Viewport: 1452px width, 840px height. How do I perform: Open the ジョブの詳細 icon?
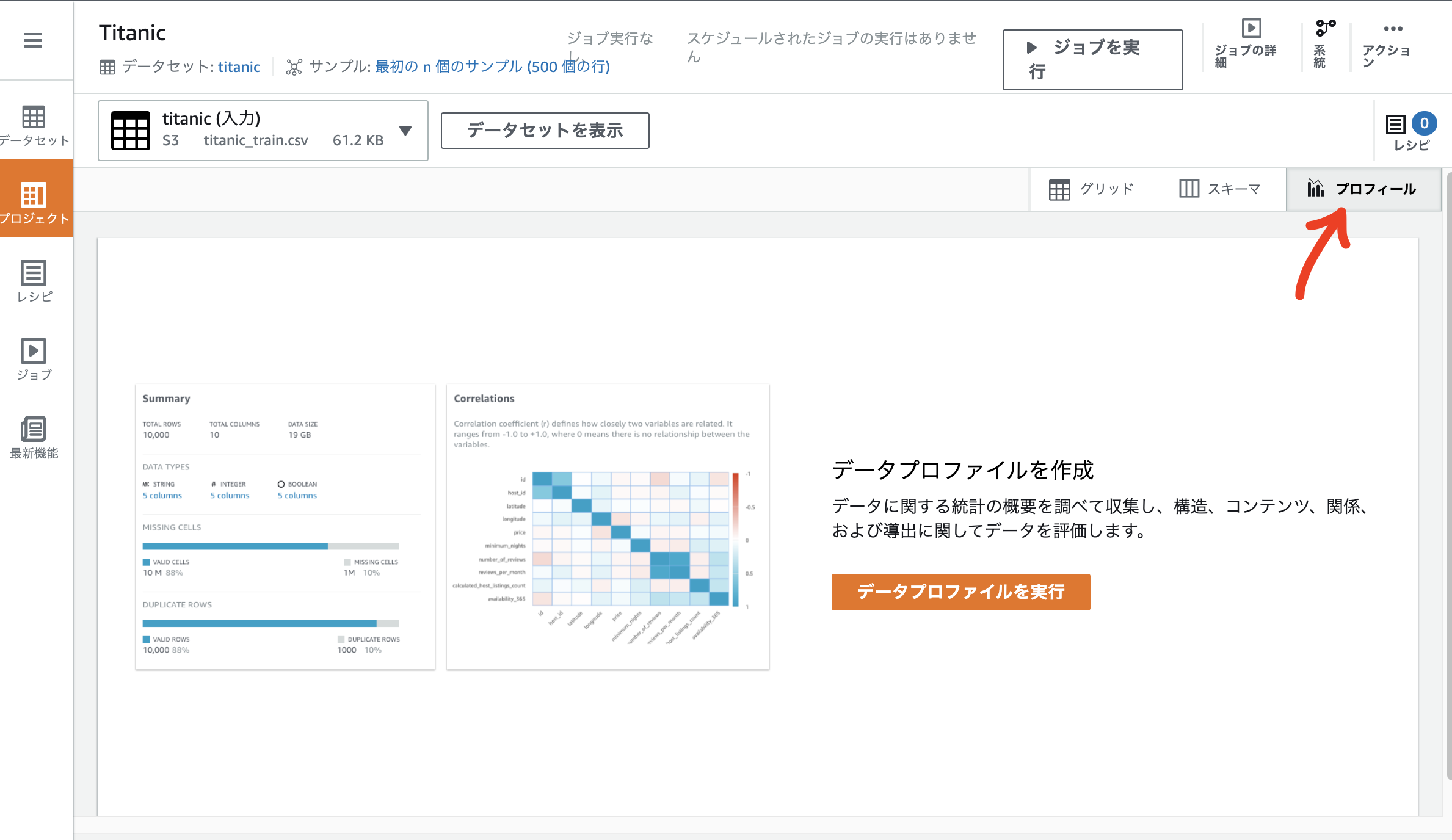tap(1251, 27)
